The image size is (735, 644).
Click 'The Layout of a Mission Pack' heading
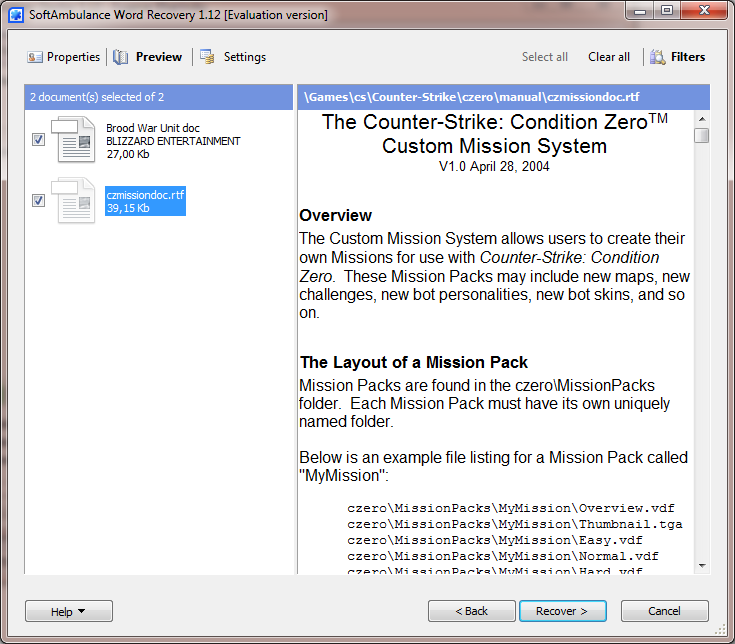coord(414,362)
